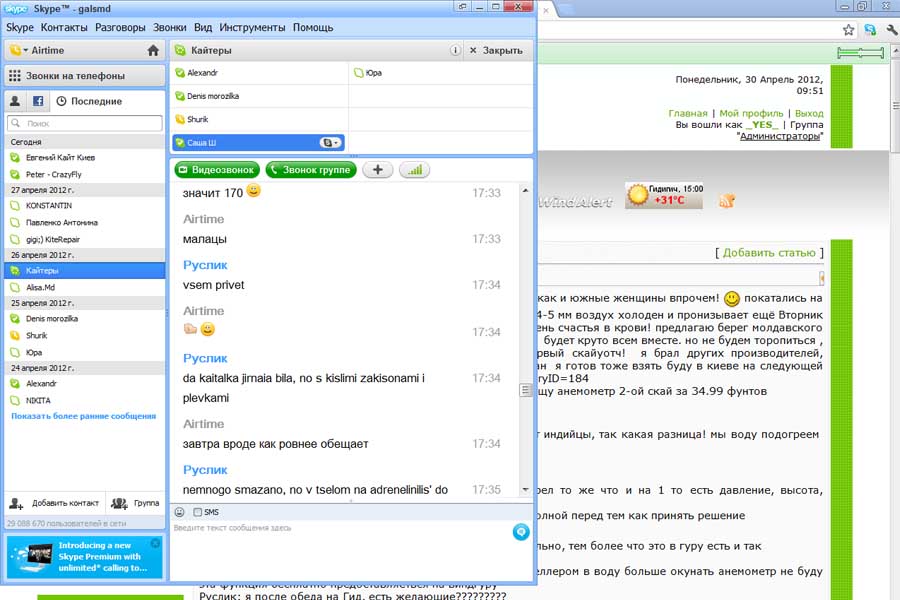Create a group with Группа button

(x=135, y=503)
